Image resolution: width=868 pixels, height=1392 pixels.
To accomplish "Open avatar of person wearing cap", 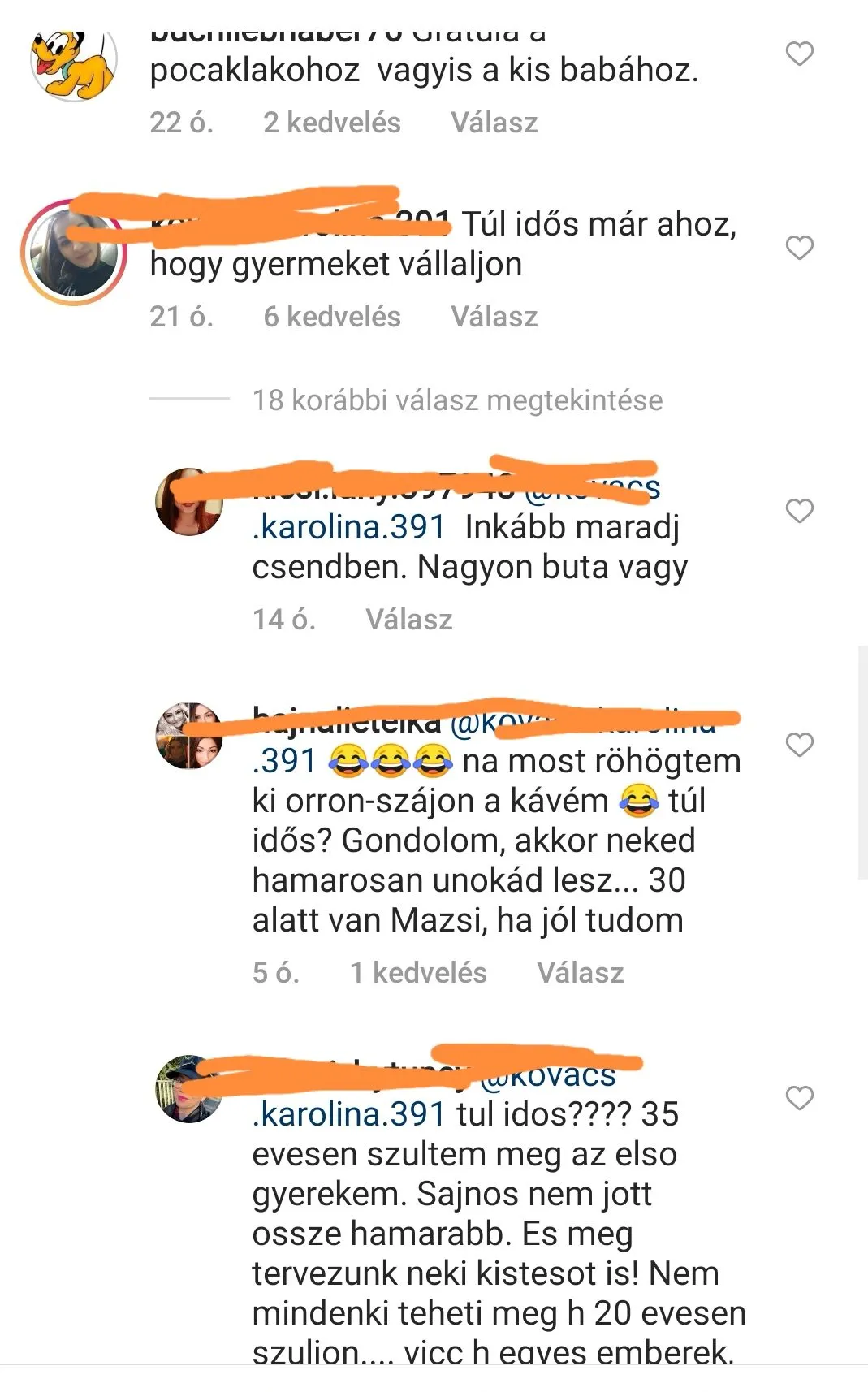I will pyautogui.click(x=189, y=1089).
